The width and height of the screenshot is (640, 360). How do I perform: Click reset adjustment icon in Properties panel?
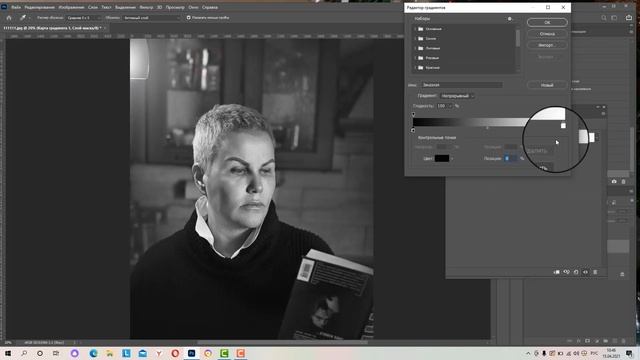[x=576, y=272]
